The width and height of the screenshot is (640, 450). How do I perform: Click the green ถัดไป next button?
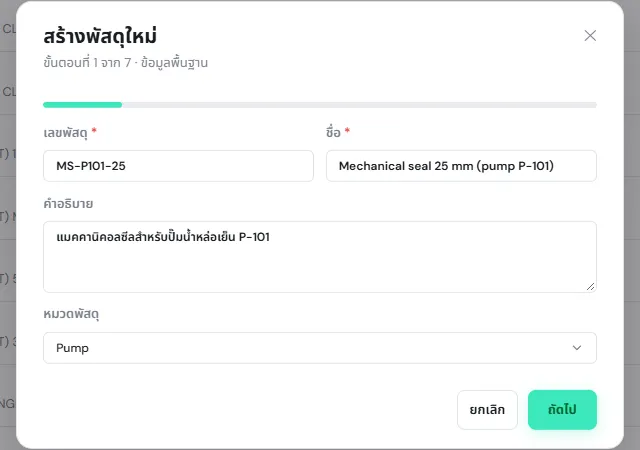coord(562,410)
